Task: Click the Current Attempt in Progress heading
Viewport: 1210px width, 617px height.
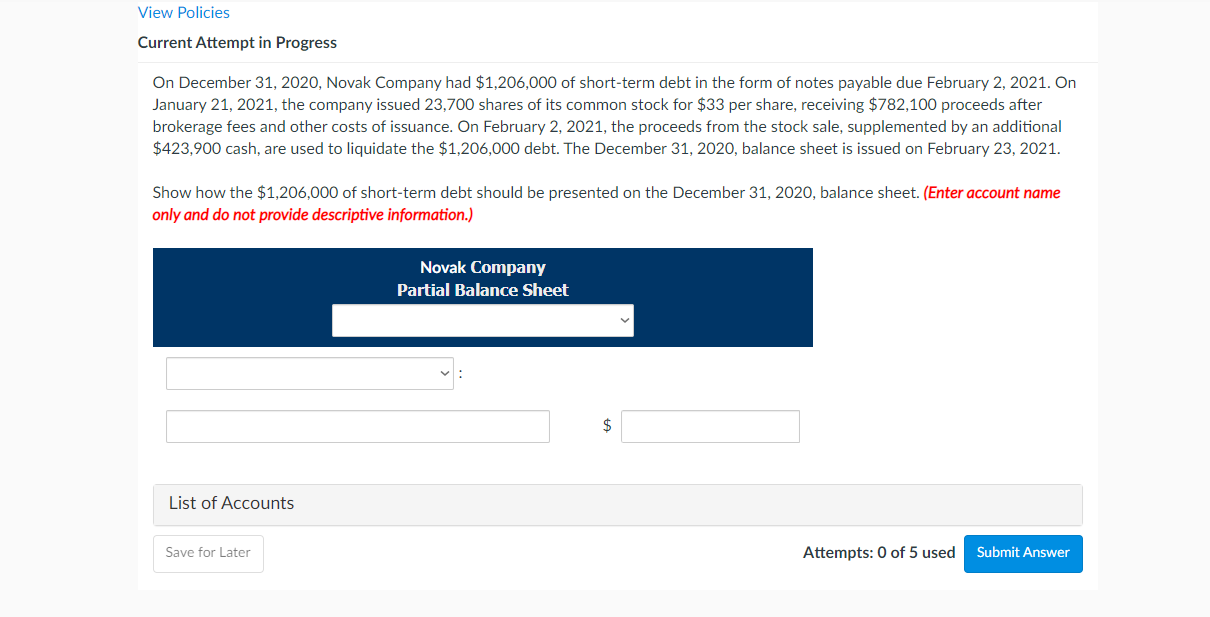Action: point(237,42)
